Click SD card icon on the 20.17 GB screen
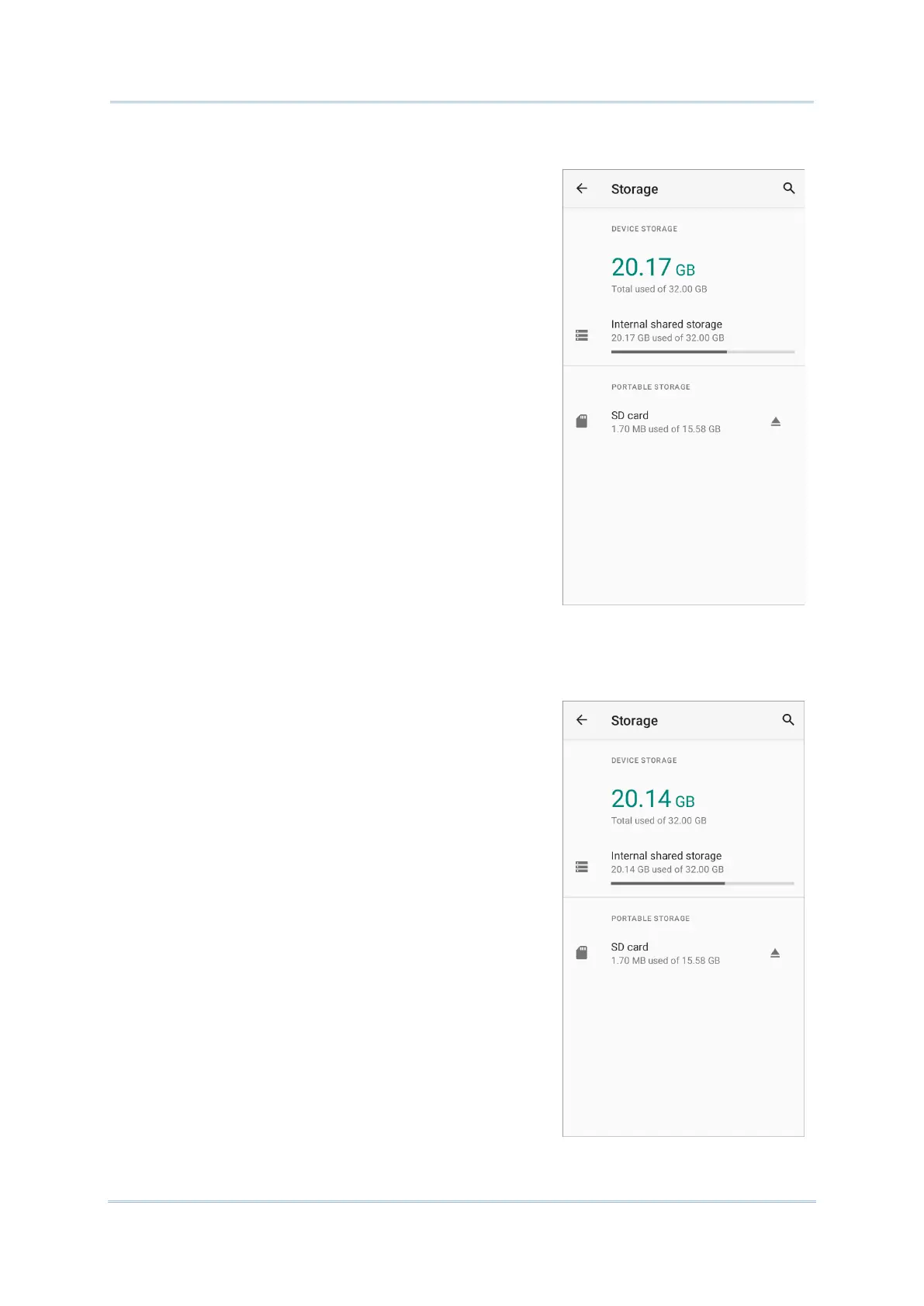924x1306 pixels. pyautogui.click(x=582, y=421)
